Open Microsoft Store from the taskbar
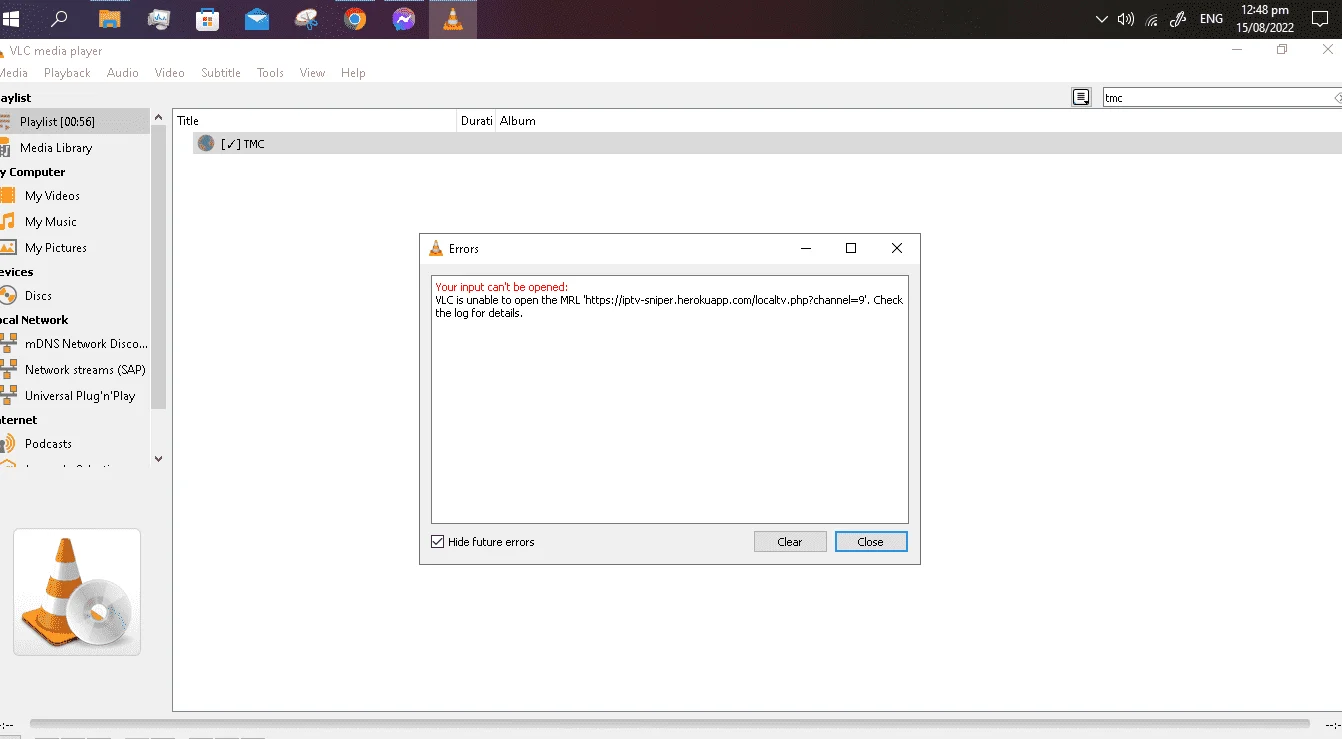Screen dimensions: 1342x739 (208, 19)
